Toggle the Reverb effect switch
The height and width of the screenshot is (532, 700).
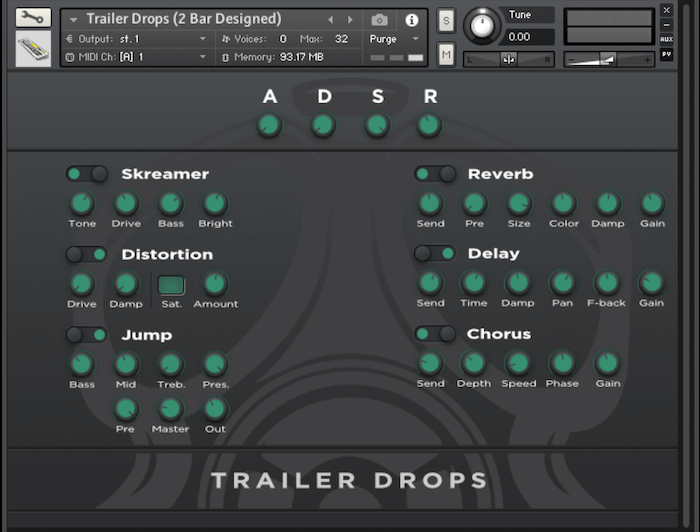(435, 174)
